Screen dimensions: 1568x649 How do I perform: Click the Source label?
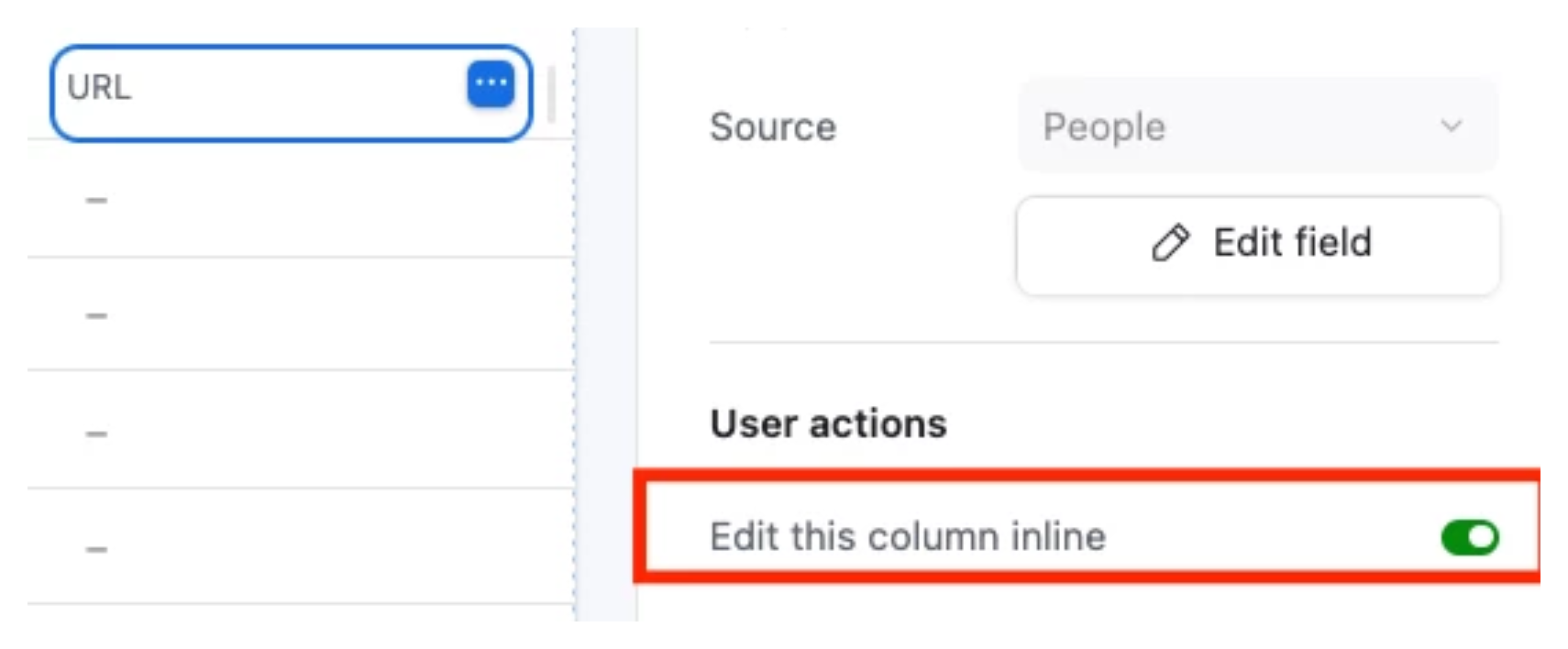coord(772,127)
